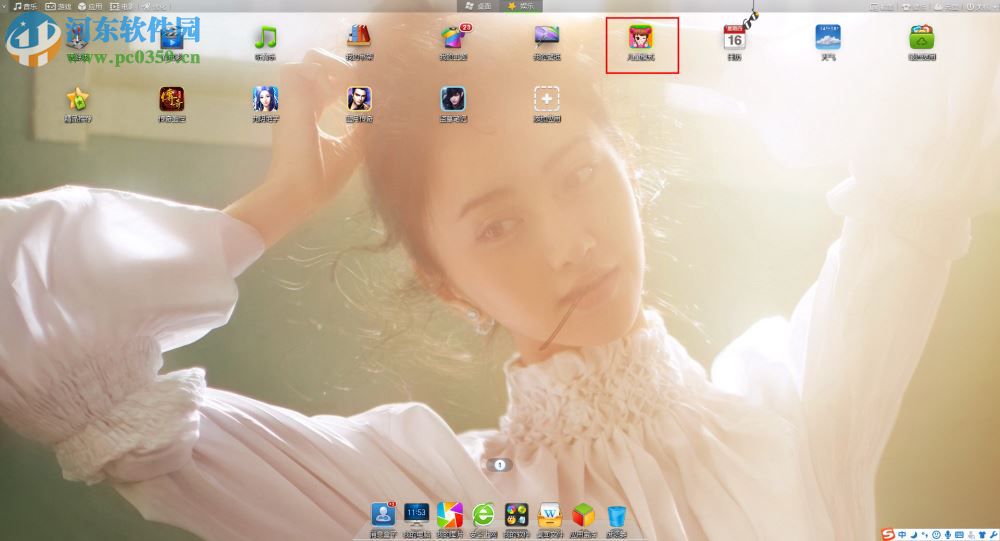This screenshot has height=541, width=1000.
Task: Open the dock clock monitor showing 11:53
Action: 416,514
